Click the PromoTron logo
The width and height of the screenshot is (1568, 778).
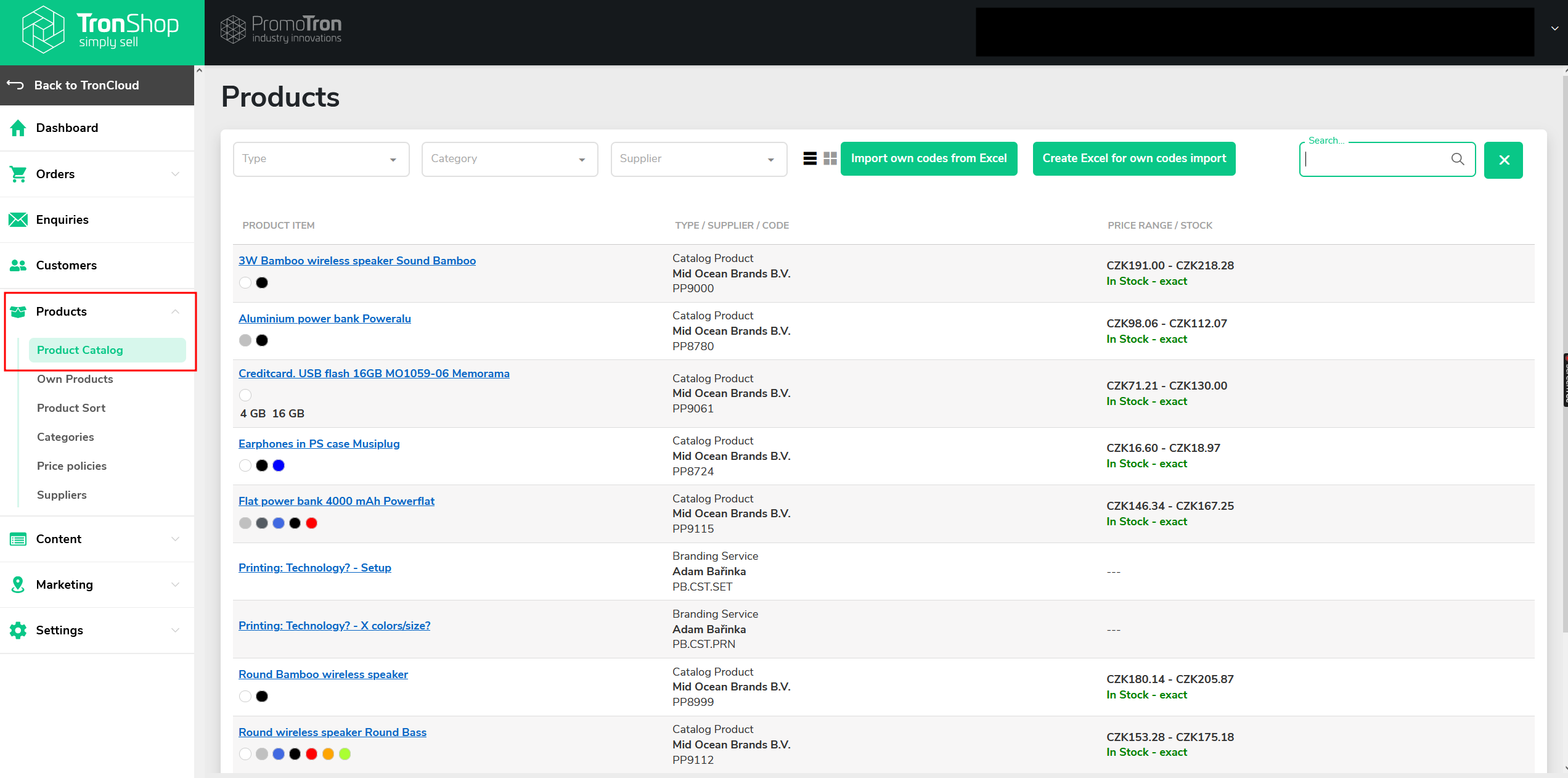pos(281,29)
